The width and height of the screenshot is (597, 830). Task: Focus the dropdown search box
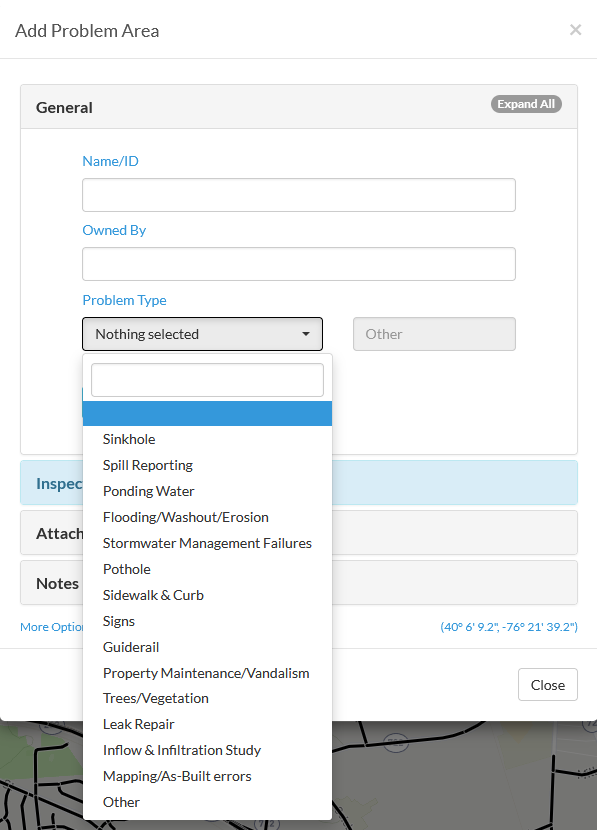(x=207, y=380)
